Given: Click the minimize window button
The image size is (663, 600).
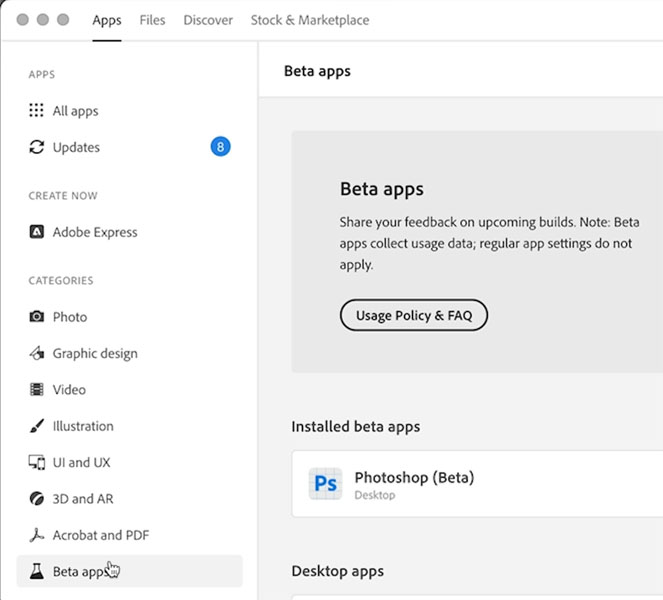Looking at the screenshot, I should pyautogui.click(x=43, y=19).
